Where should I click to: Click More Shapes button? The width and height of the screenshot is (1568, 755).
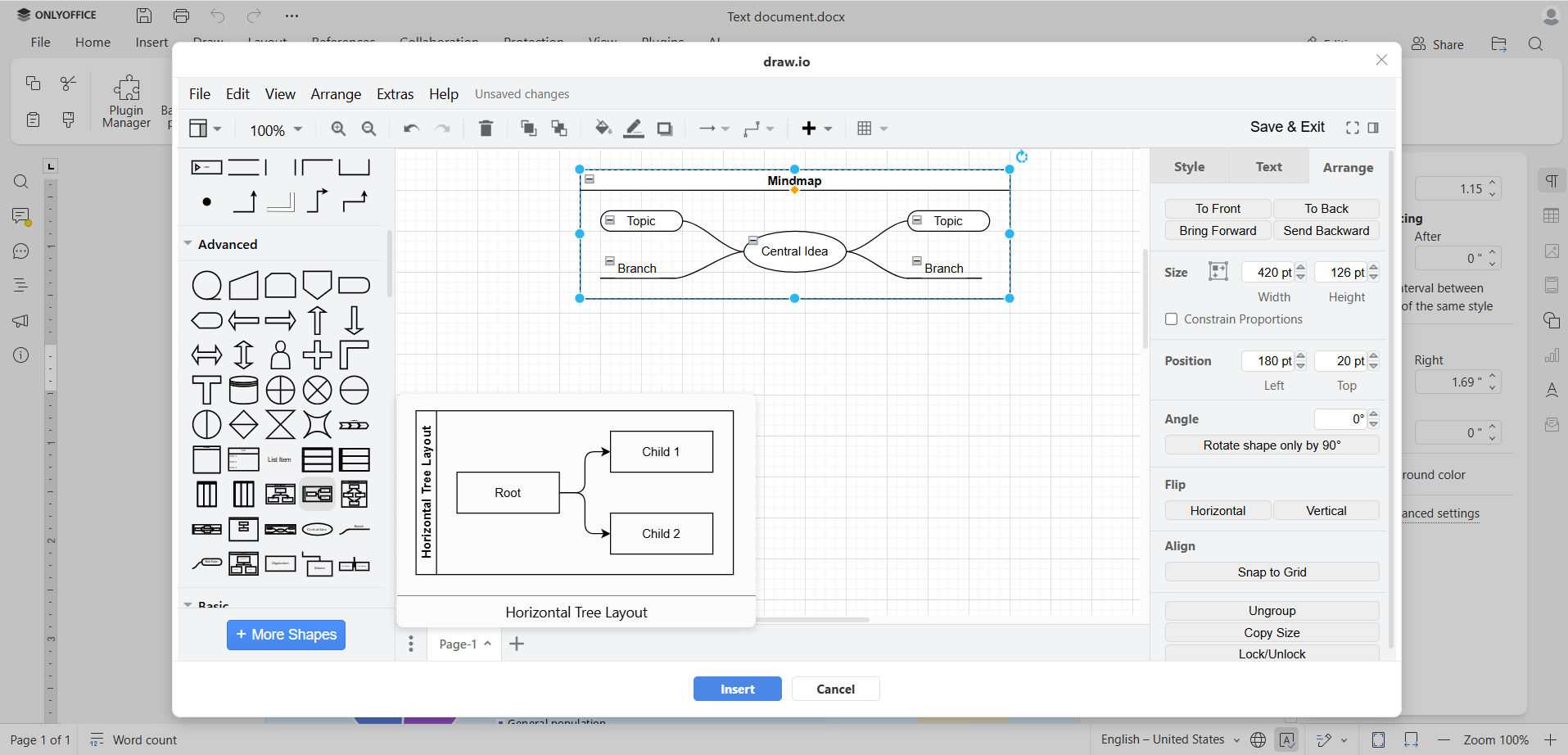tap(286, 635)
